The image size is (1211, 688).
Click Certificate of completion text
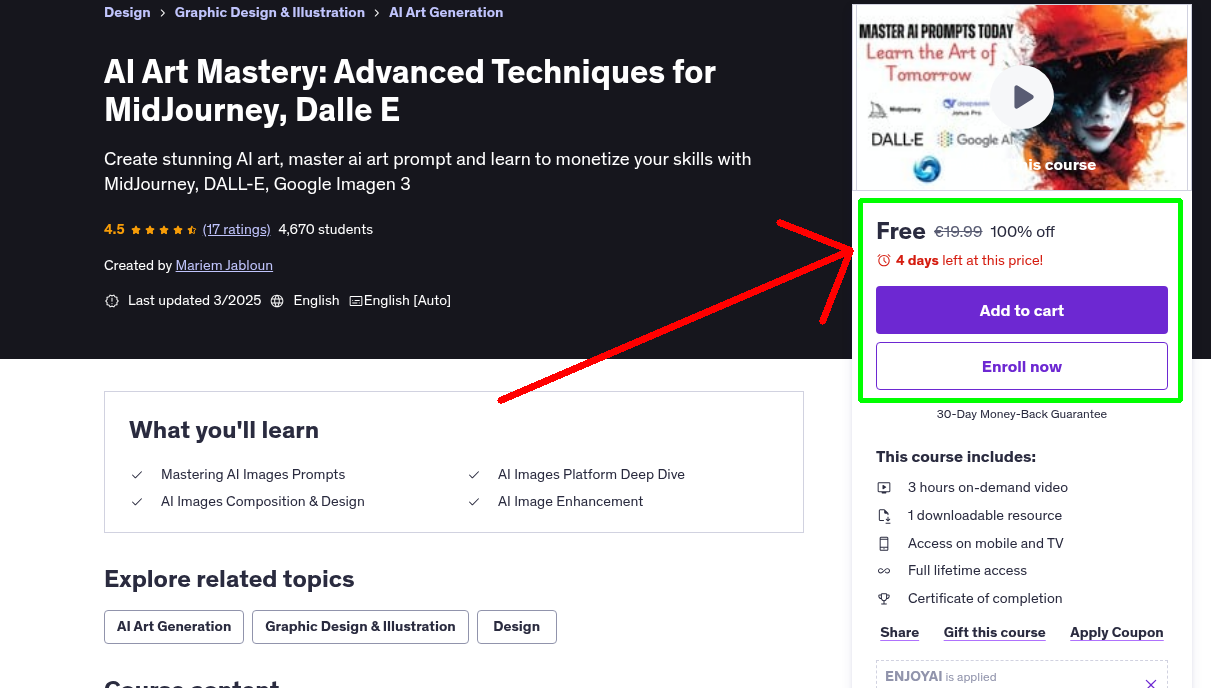[x=985, y=599]
